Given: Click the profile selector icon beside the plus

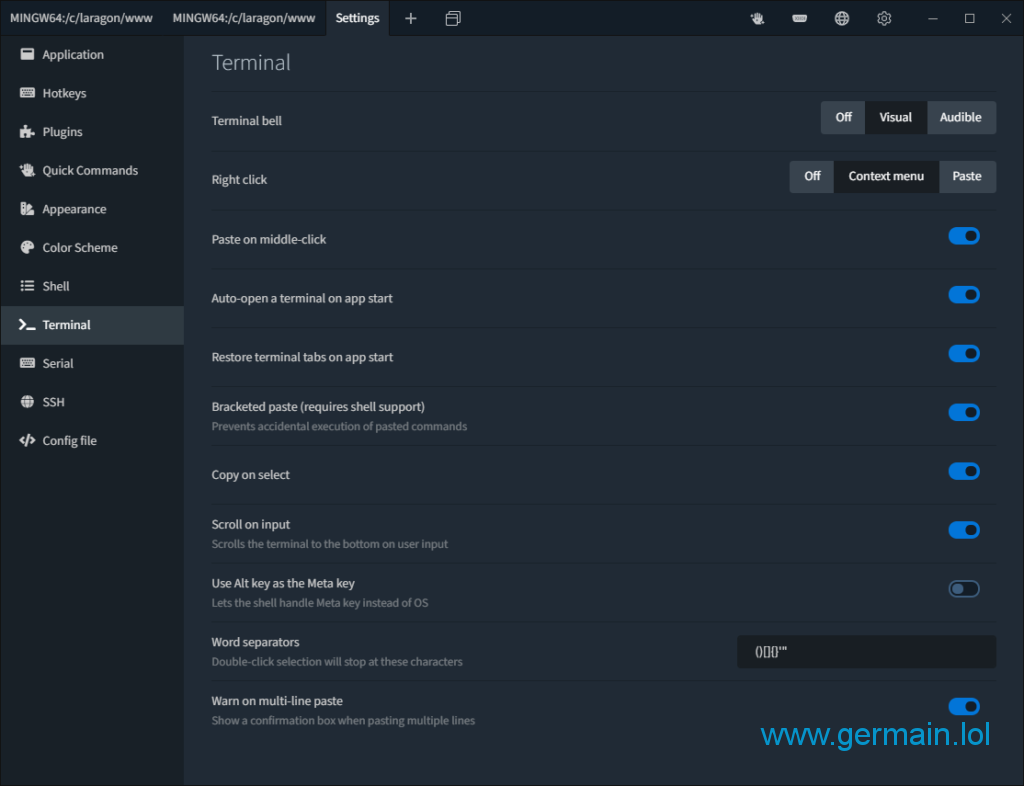Looking at the screenshot, I should pyautogui.click(x=453, y=18).
